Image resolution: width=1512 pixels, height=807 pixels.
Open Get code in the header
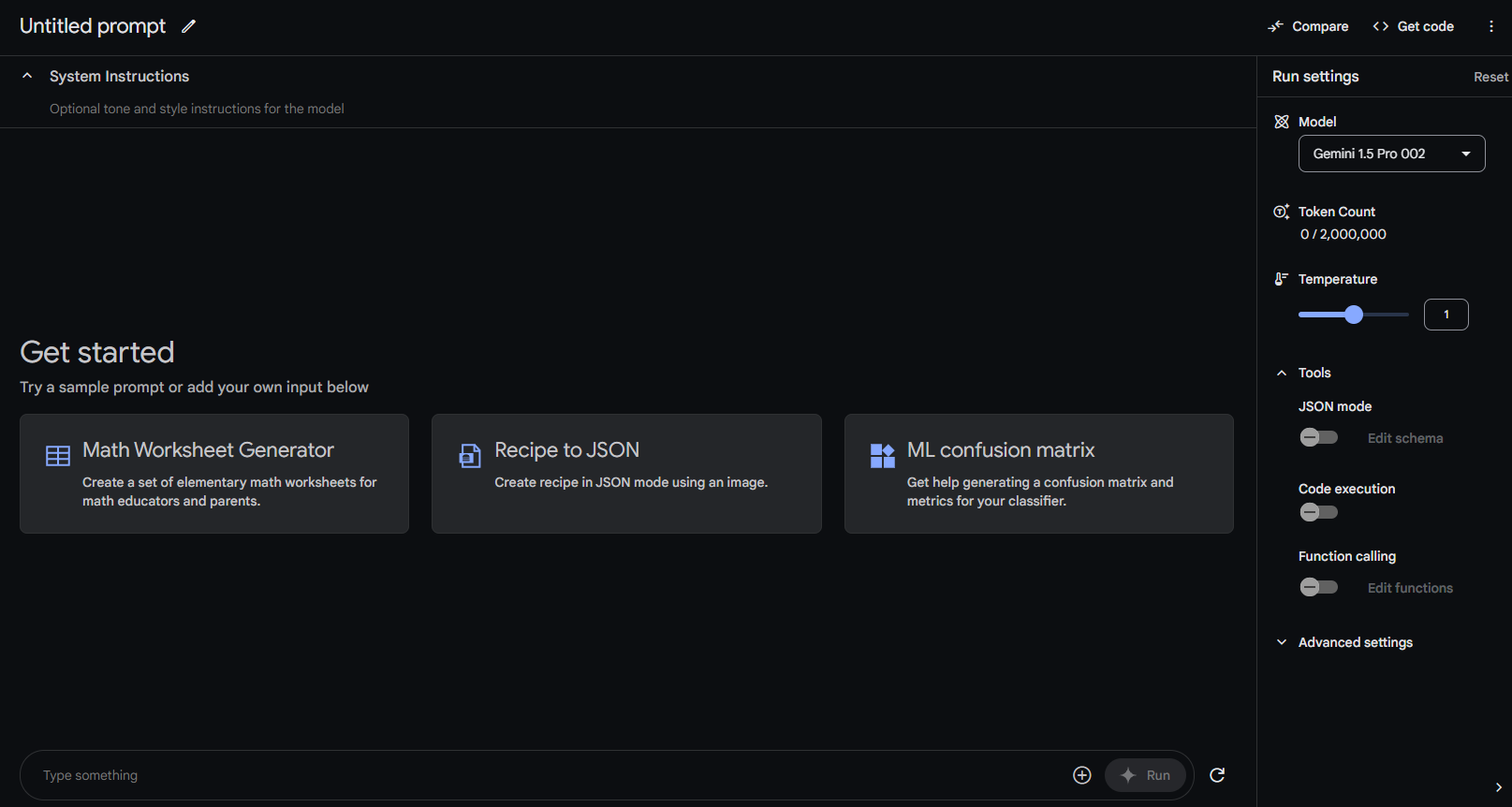[x=1414, y=26]
